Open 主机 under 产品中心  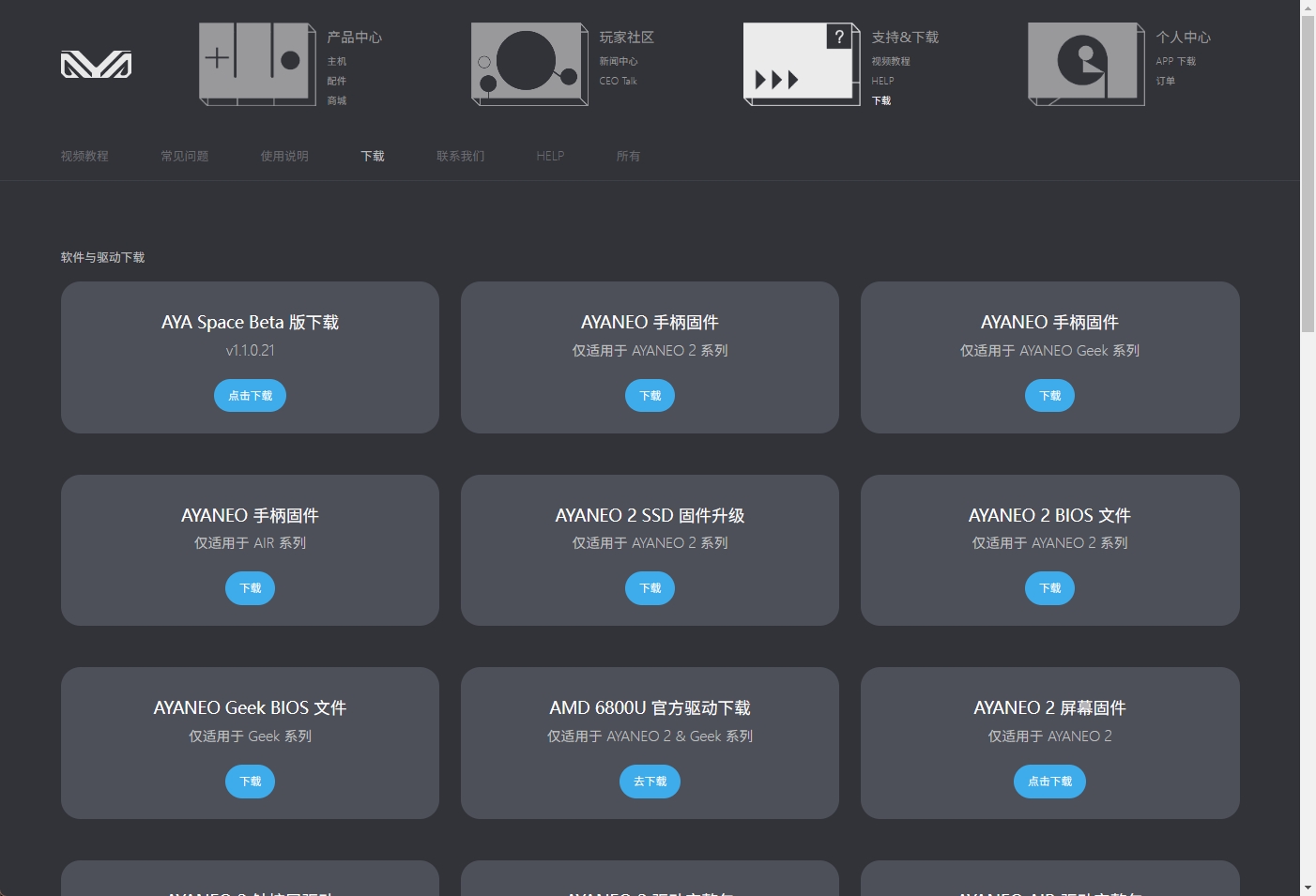pos(337,61)
